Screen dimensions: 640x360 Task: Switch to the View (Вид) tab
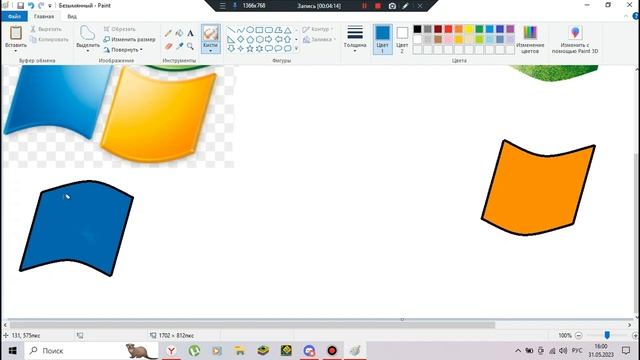point(72,16)
